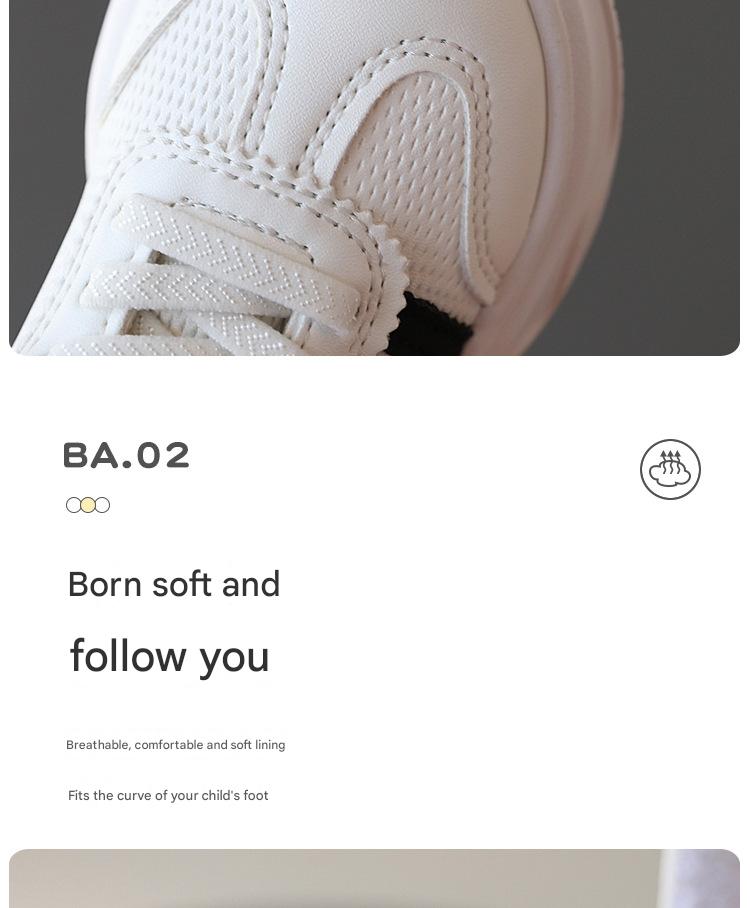Click the BA.02 section heading
This screenshot has width=750, height=908.
(126, 455)
